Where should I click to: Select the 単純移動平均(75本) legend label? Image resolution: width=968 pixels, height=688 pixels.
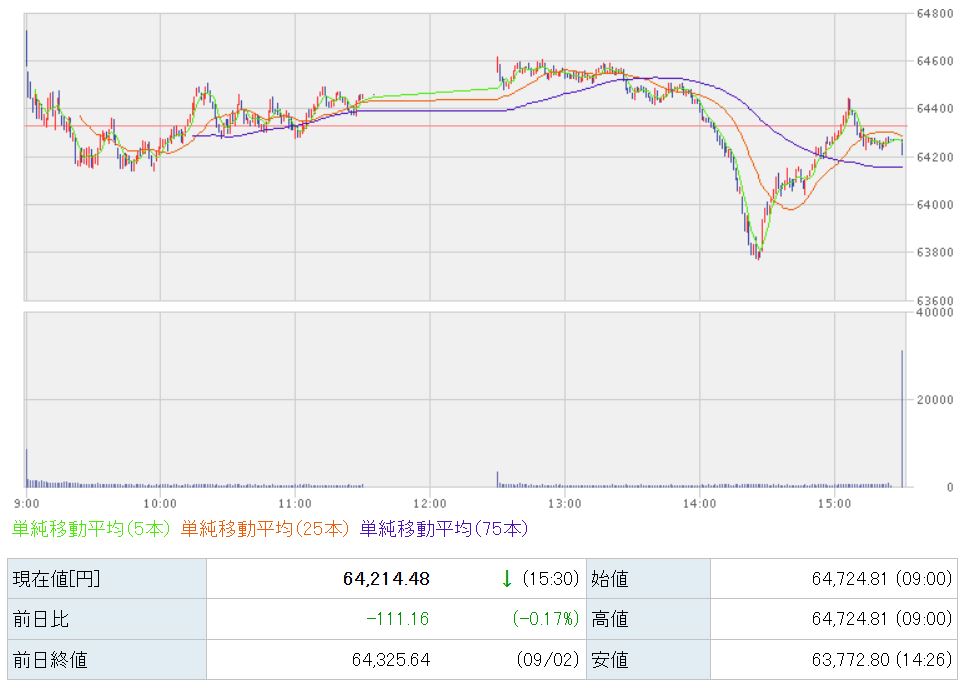pos(444,529)
